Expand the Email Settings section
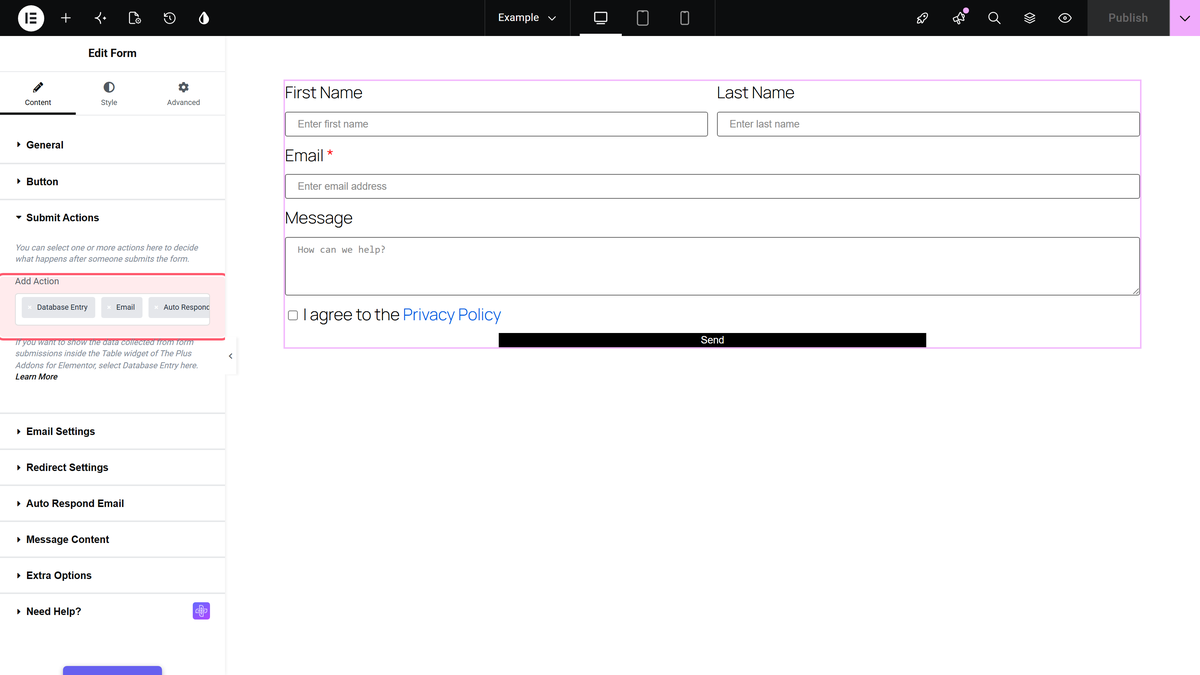Viewport: 1200px width, 675px height. (113, 431)
